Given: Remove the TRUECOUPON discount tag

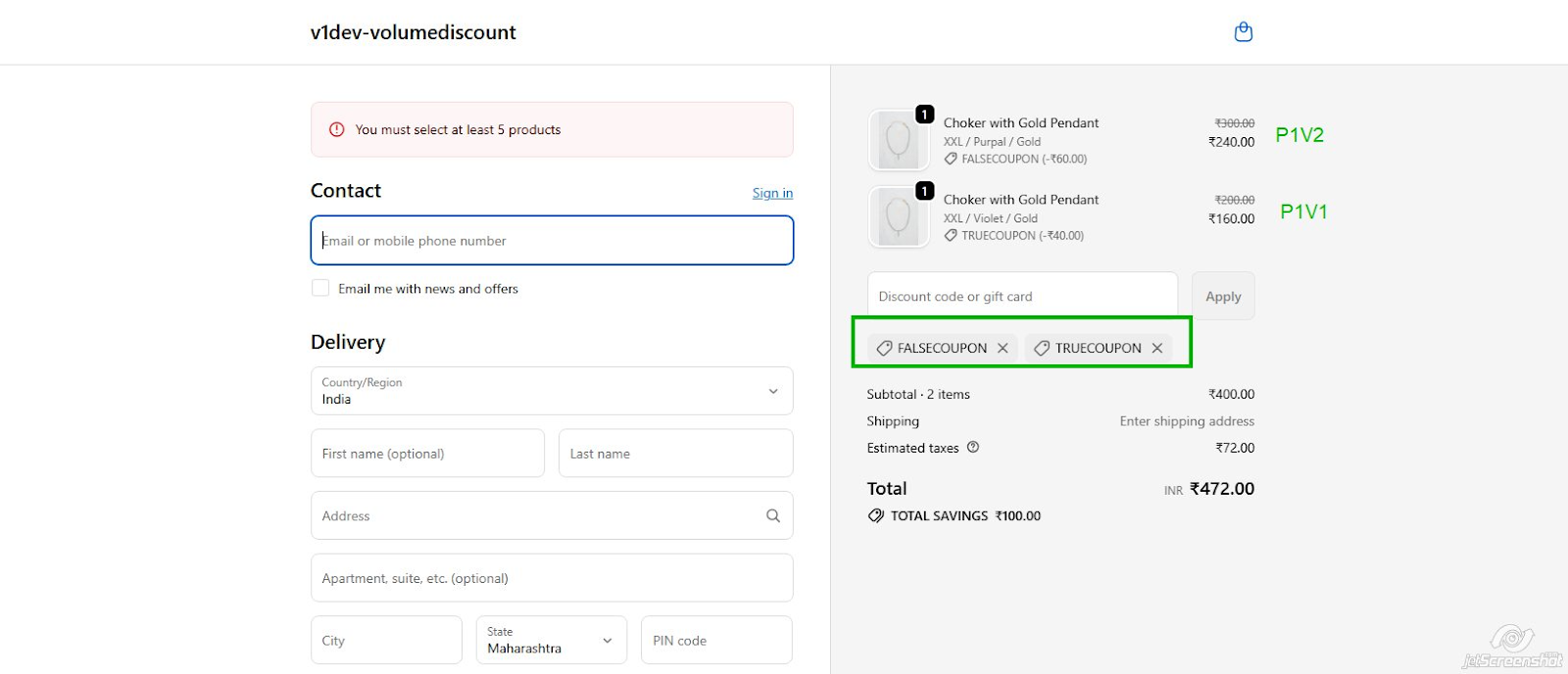Looking at the screenshot, I should coord(1157,348).
